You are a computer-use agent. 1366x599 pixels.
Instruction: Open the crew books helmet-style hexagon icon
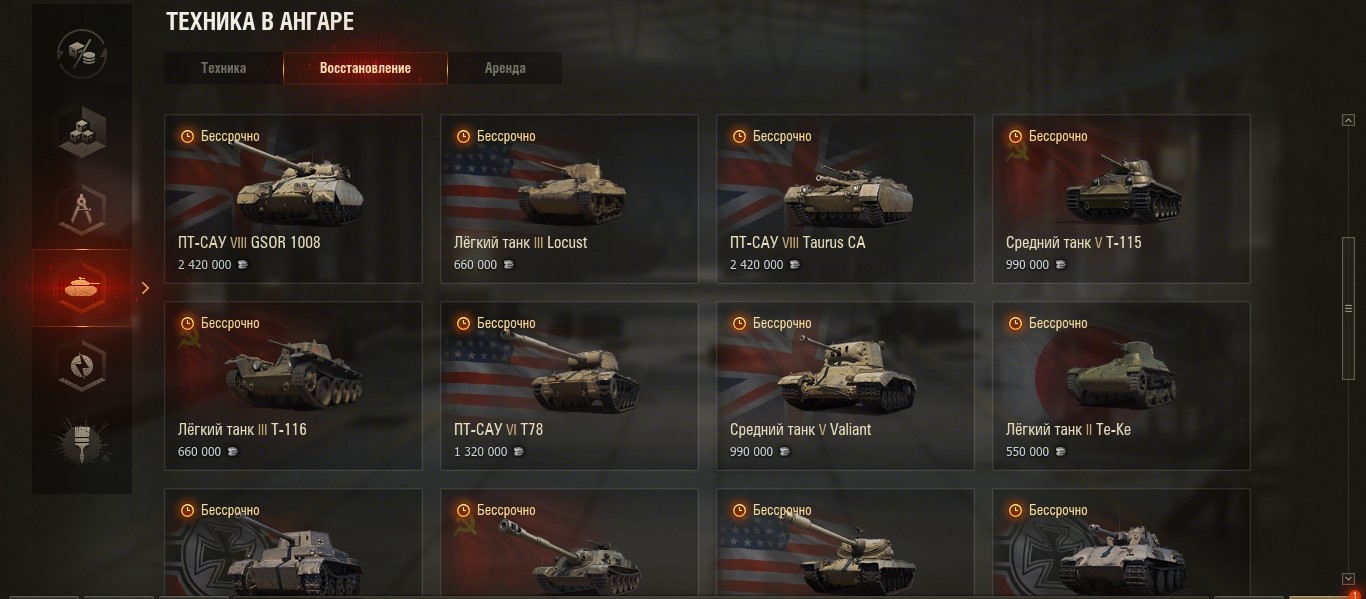click(82, 365)
